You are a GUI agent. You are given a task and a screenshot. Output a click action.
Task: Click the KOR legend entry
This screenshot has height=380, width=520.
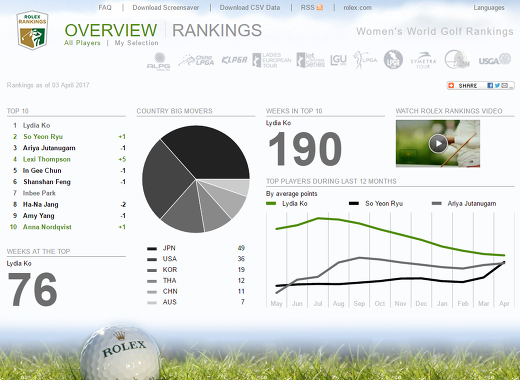coord(196,270)
